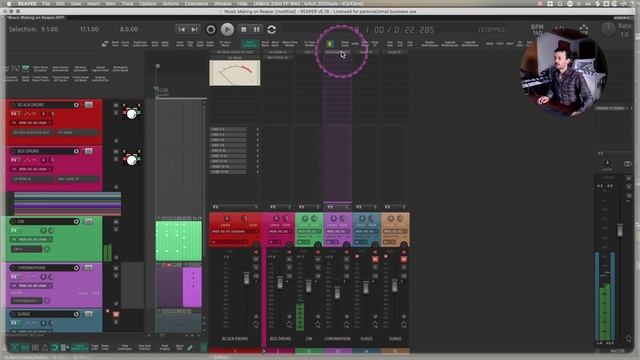Select pencil draw icon in bottom toolbar

pos(190,348)
